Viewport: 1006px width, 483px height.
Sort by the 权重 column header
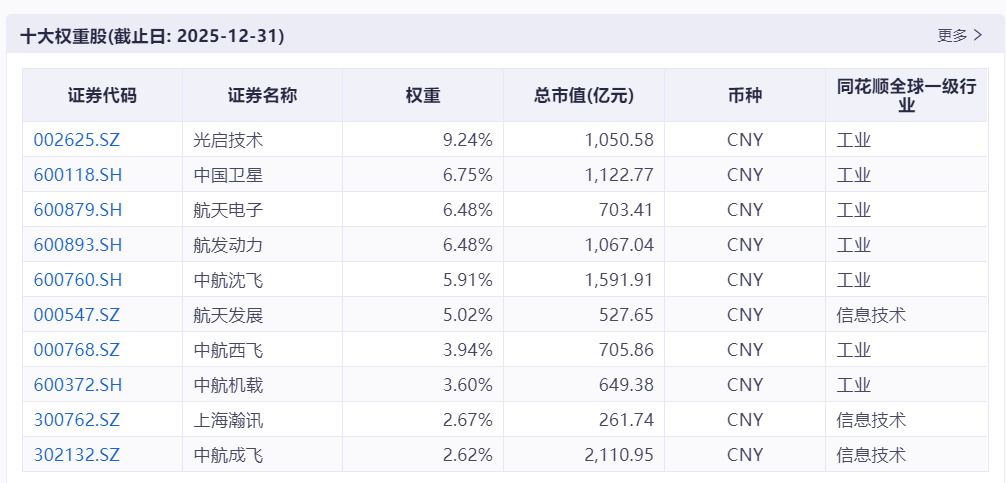(x=423, y=96)
